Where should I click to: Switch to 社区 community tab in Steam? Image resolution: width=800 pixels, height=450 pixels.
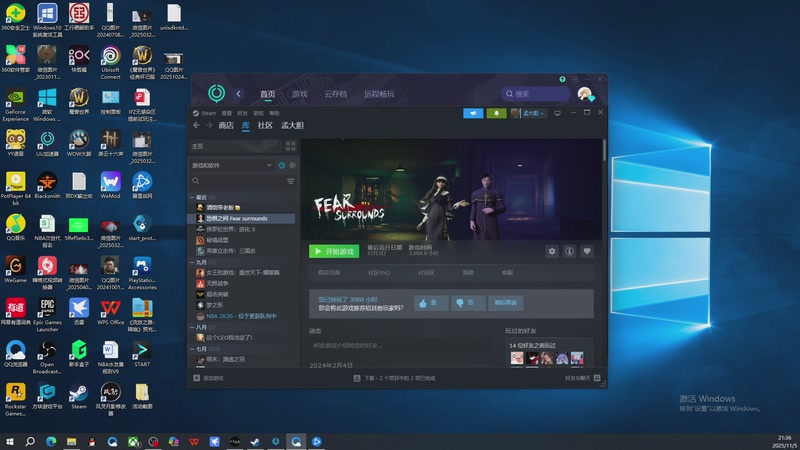pos(265,125)
